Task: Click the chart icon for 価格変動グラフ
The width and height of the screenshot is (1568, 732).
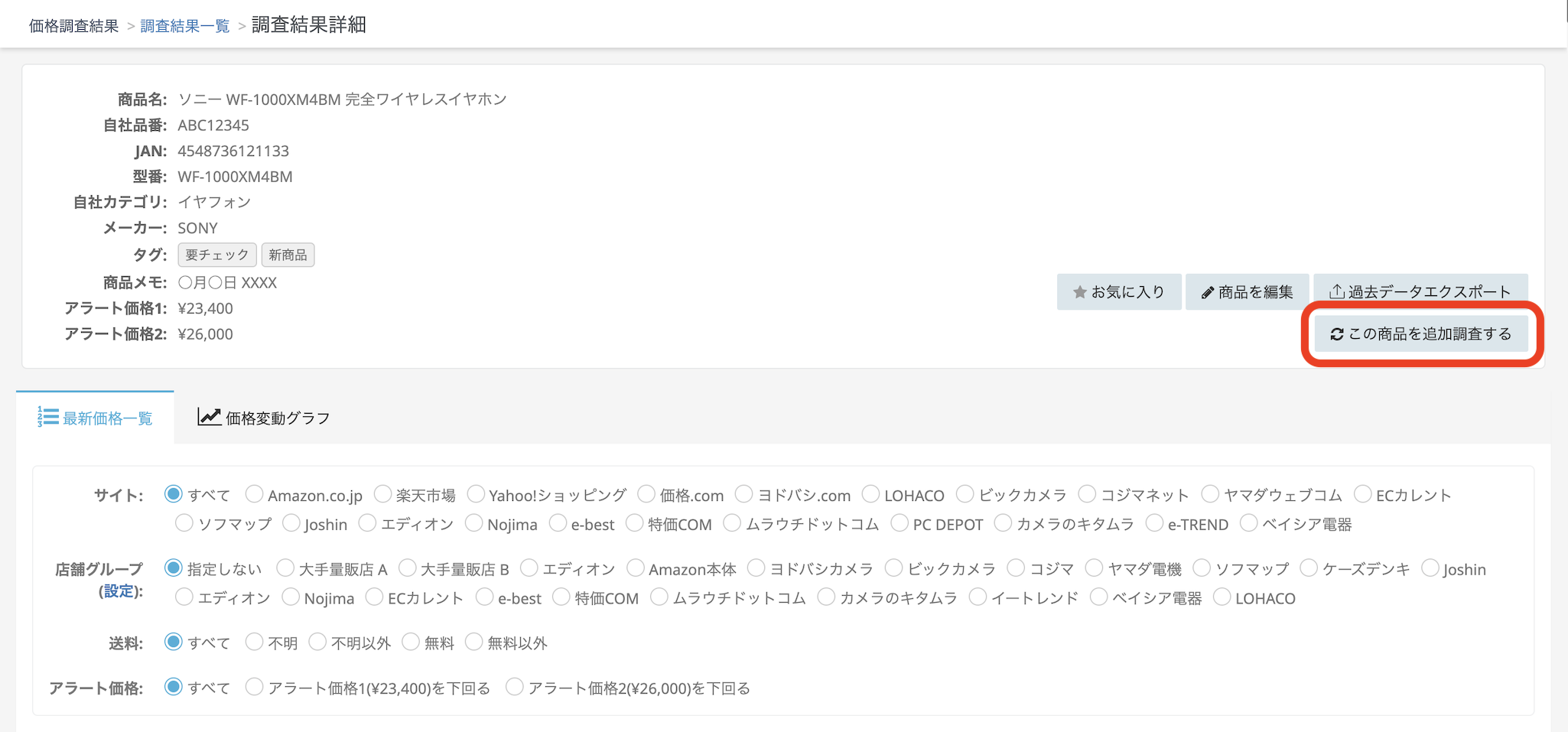Action: click(209, 417)
